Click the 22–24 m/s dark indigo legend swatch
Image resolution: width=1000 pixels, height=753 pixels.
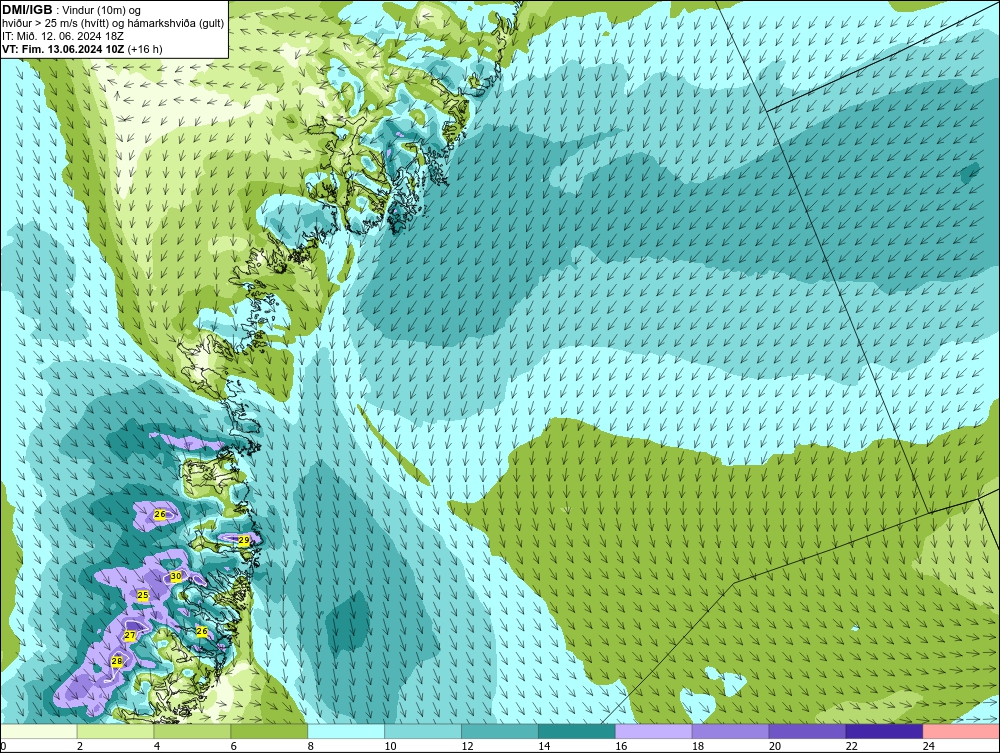pyautogui.click(x=884, y=731)
